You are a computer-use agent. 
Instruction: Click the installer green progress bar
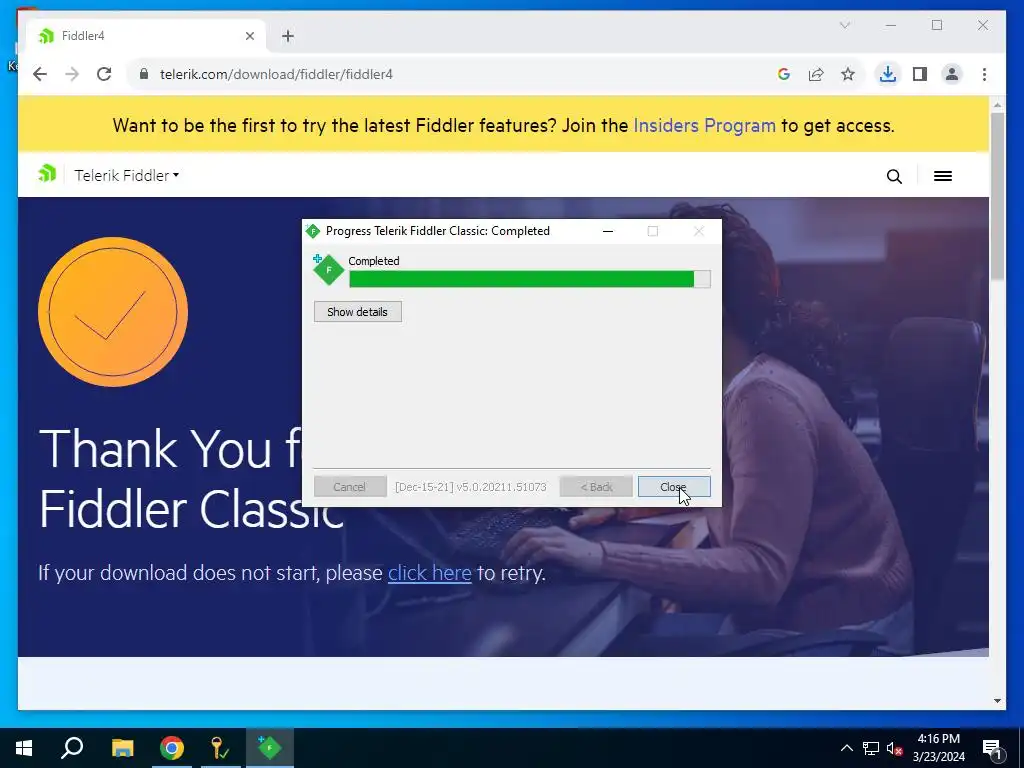(530, 279)
